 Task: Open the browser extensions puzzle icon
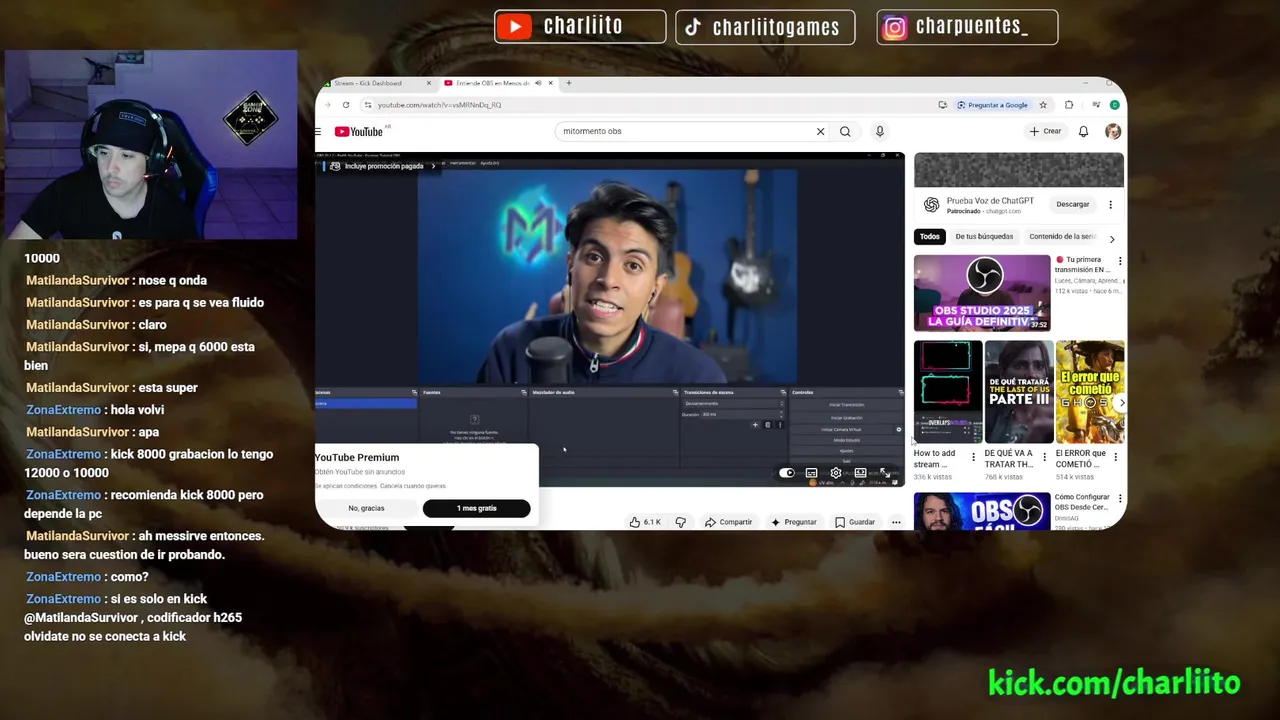pos(1069,105)
